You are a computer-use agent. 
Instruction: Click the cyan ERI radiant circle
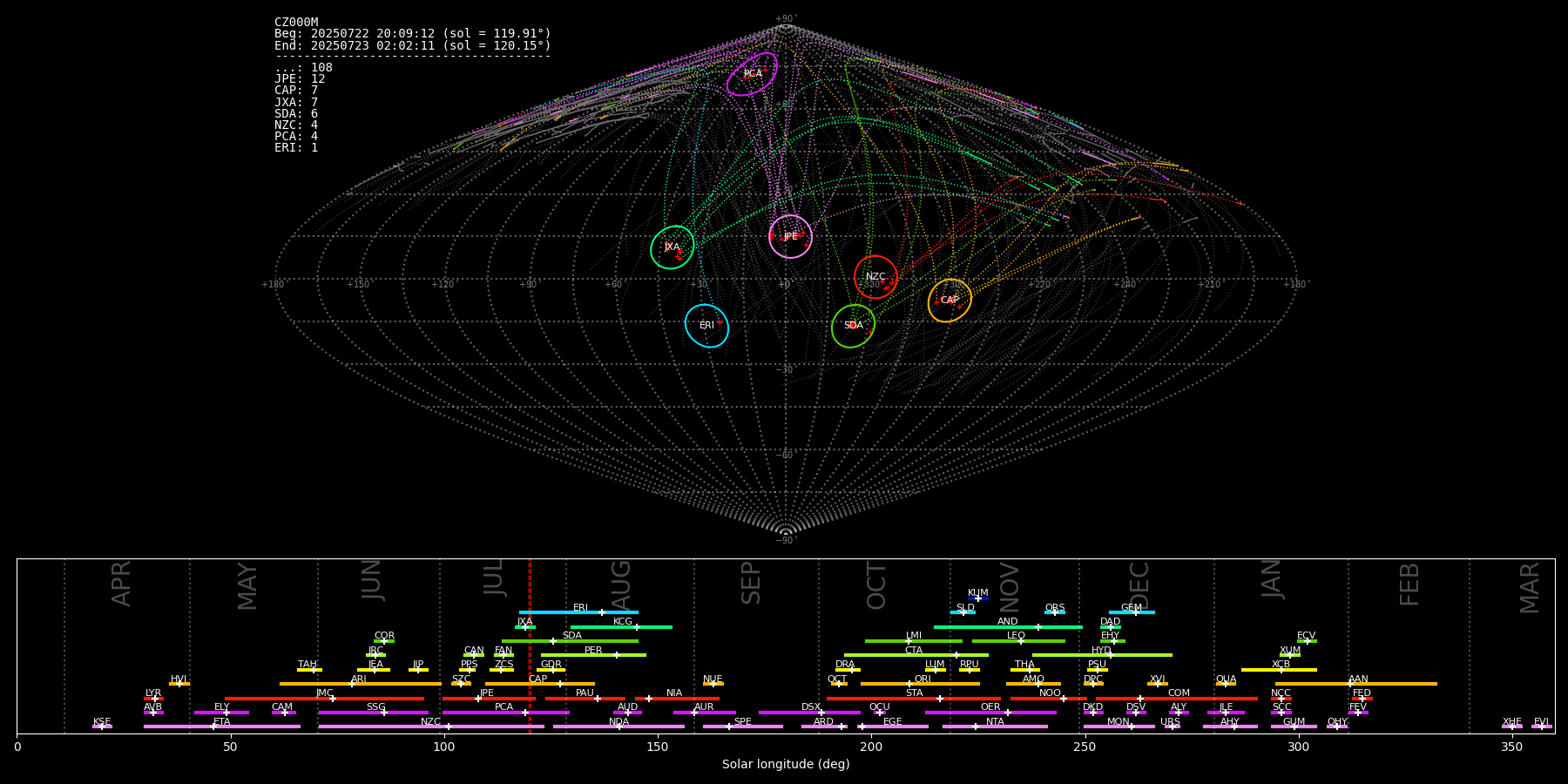[706, 326]
